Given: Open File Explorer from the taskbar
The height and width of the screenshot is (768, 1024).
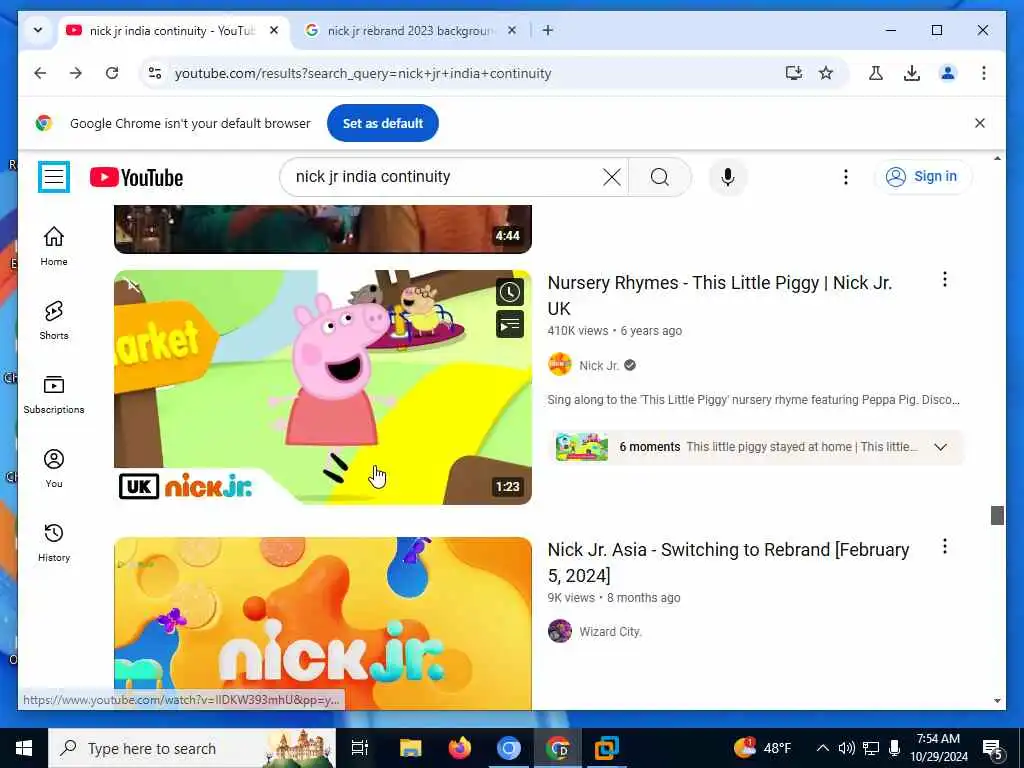Looking at the screenshot, I should click(x=411, y=748).
